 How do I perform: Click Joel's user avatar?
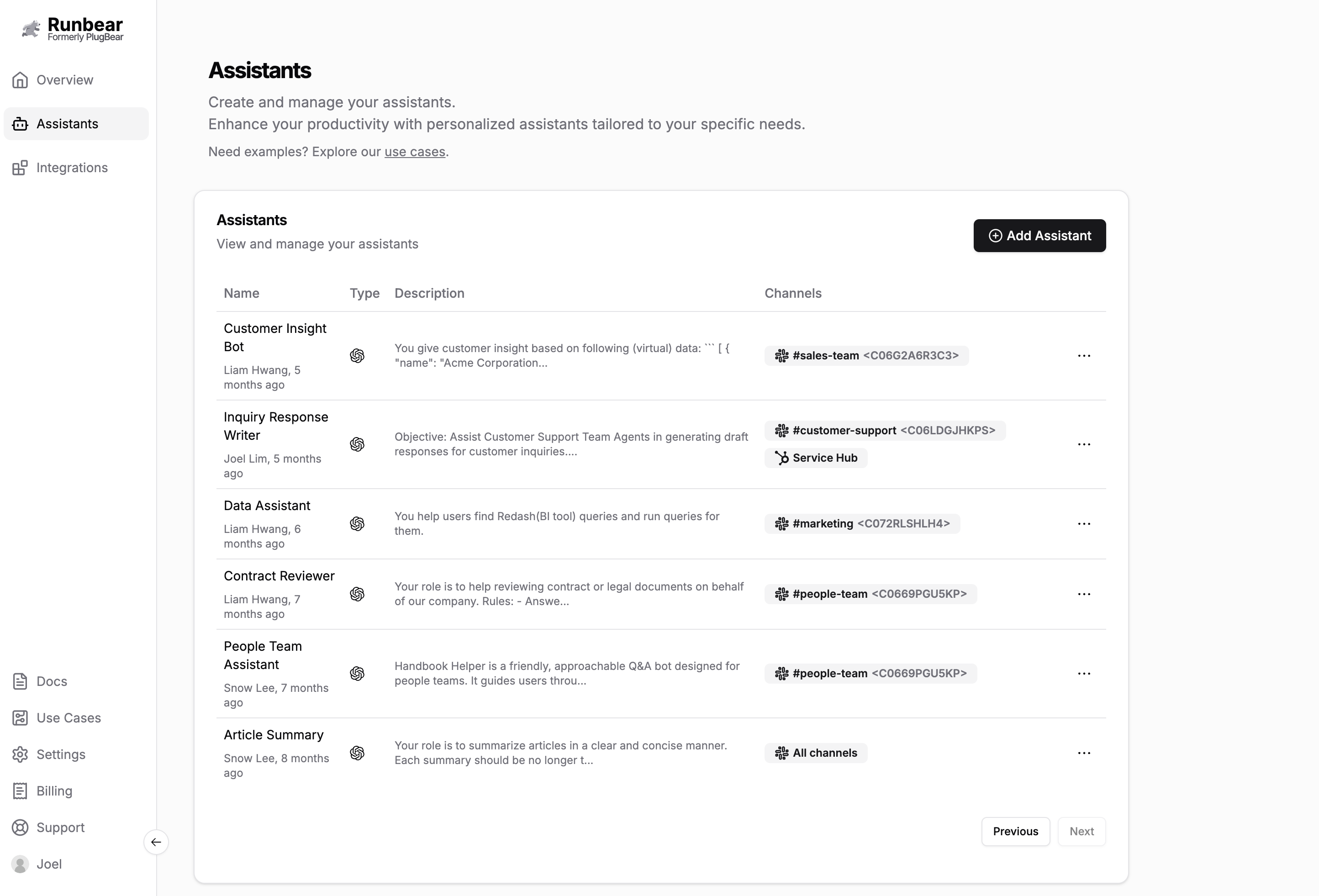tap(20, 864)
